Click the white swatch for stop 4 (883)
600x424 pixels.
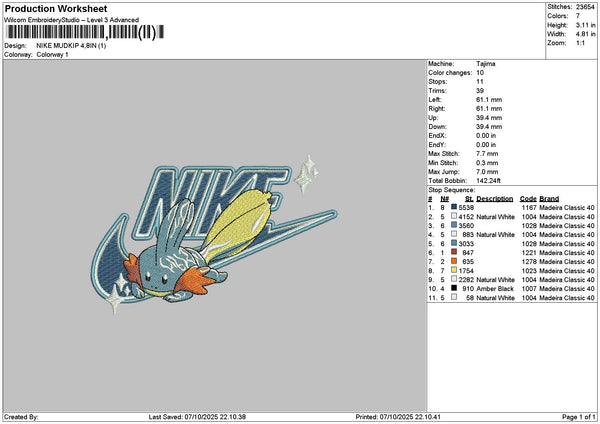(454, 234)
